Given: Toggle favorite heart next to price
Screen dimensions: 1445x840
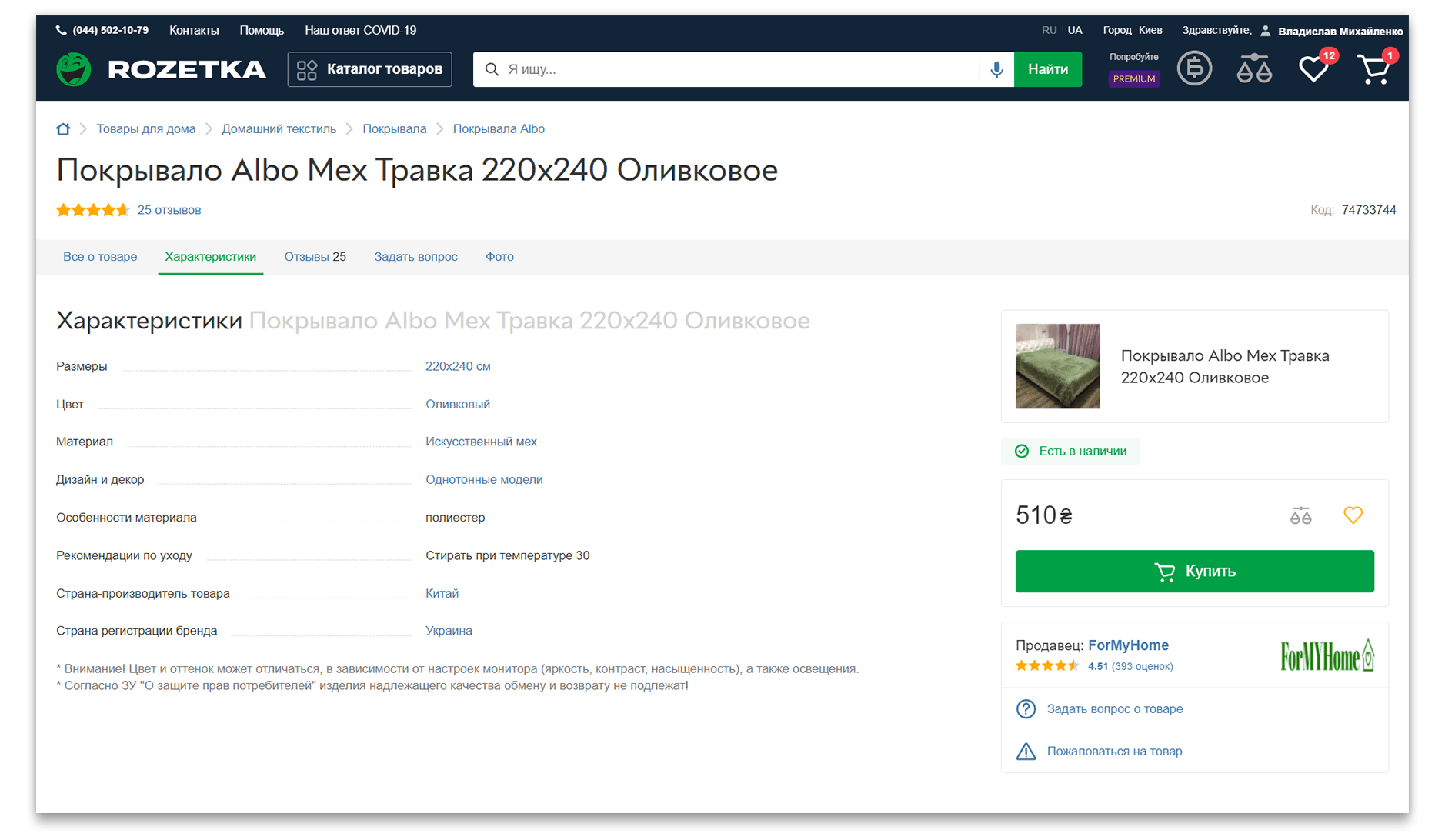Looking at the screenshot, I should pos(1353,515).
